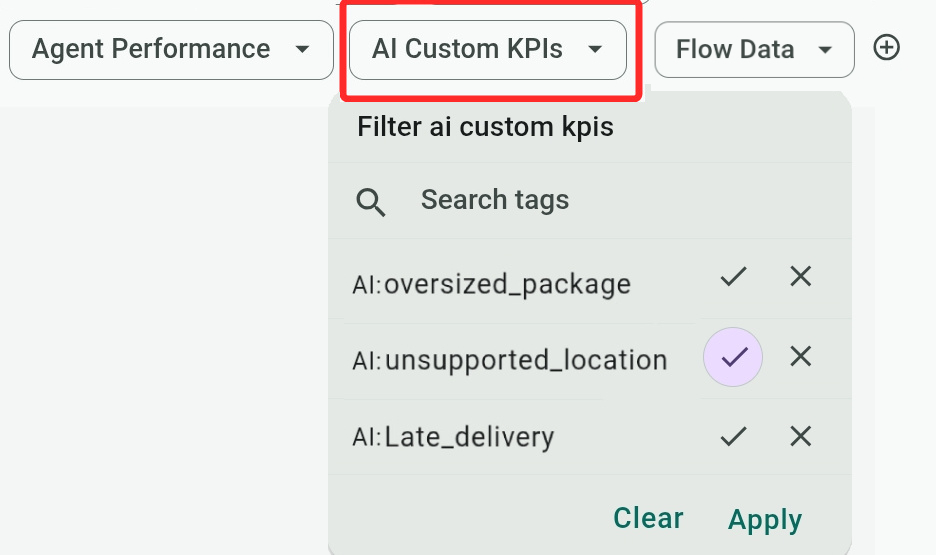The width and height of the screenshot is (936, 555).
Task: Click the Flow Data dropdown arrow
Action: [x=825, y=50]
